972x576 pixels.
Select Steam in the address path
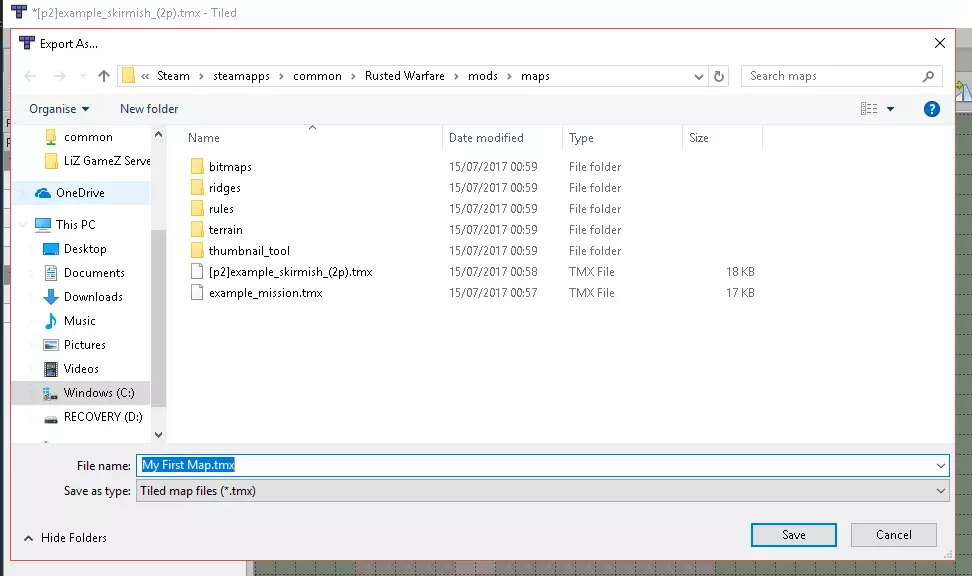(173, 76)
